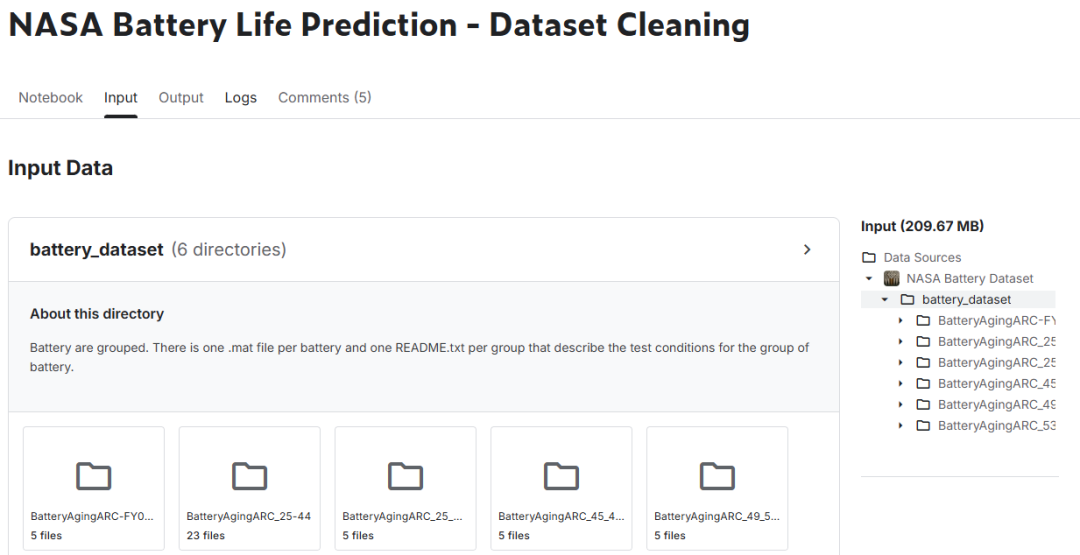Viewport: 1080px width, 555px height.
Task: Open the Logs tab
Action: click(240, 98)
